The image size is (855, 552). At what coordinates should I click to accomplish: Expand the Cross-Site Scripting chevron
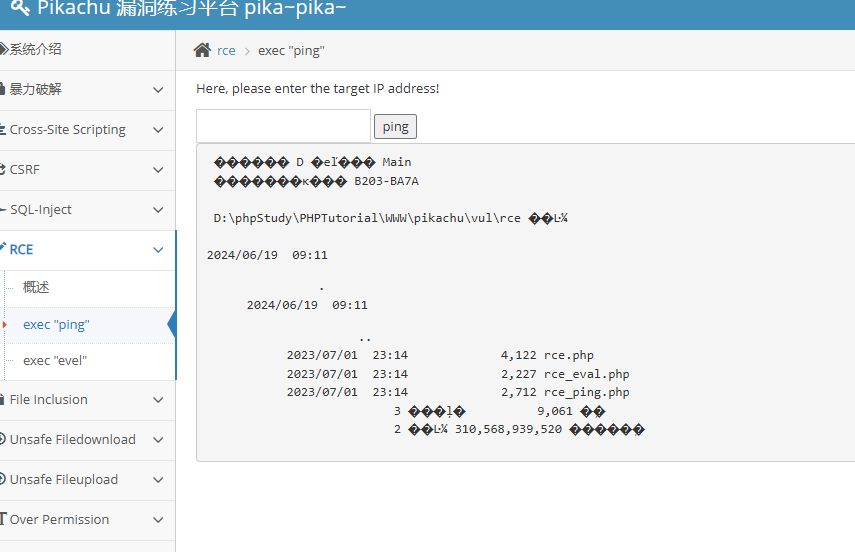pos(158,130)
